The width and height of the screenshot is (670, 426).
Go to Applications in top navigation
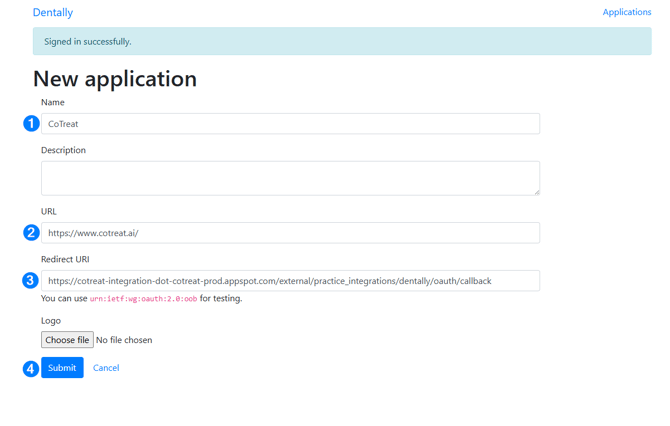coord(626,12)
